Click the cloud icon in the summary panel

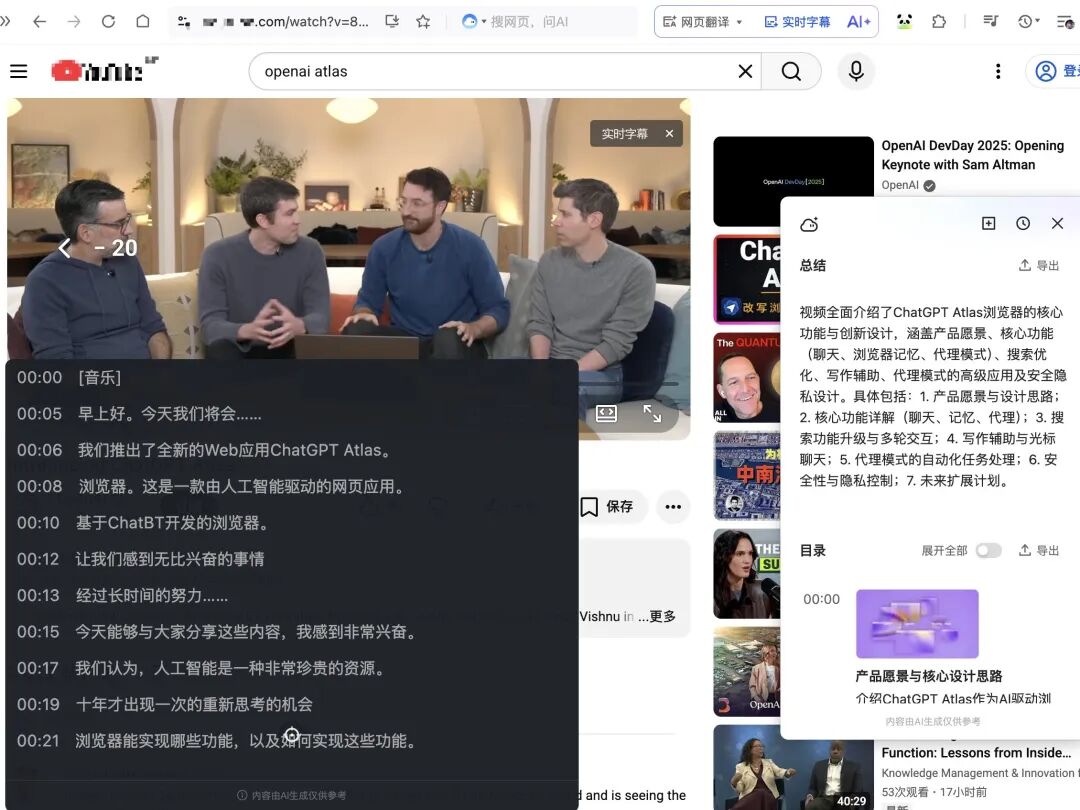click(x=810, y=225)
